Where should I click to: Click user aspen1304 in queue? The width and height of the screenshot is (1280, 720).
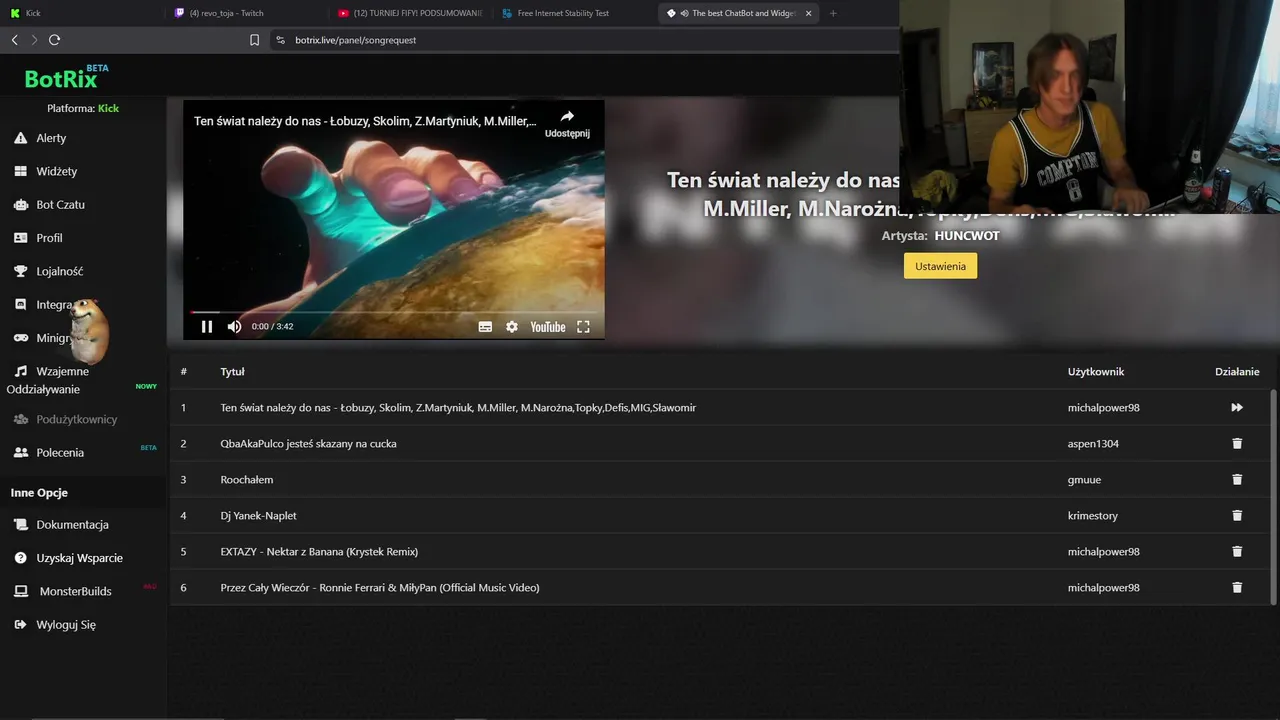1093,443
